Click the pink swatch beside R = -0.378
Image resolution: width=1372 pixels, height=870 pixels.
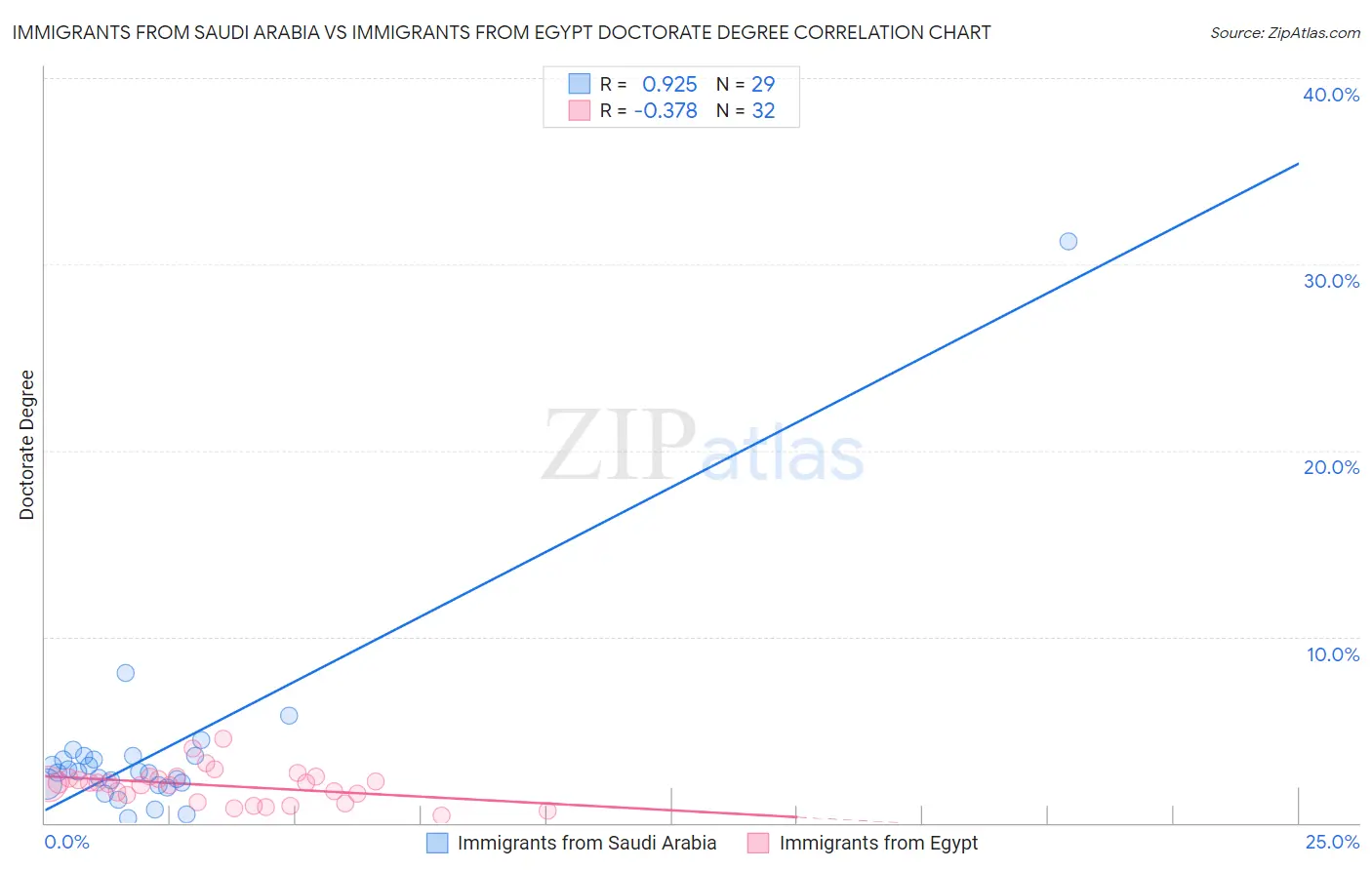pyautogui.click(x=580, y=110)
